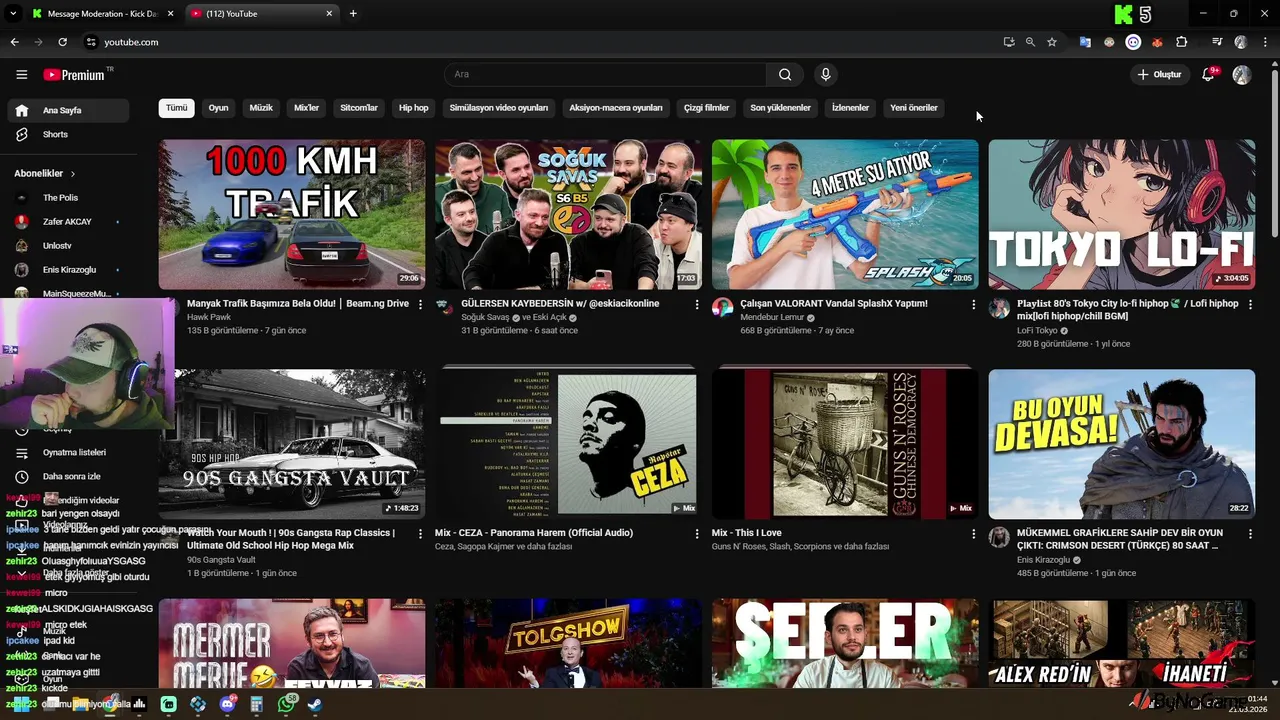Screen dimensions: 1280x720
Task: Select the Yeni öneriler filter chip
Action: point(914,108)
